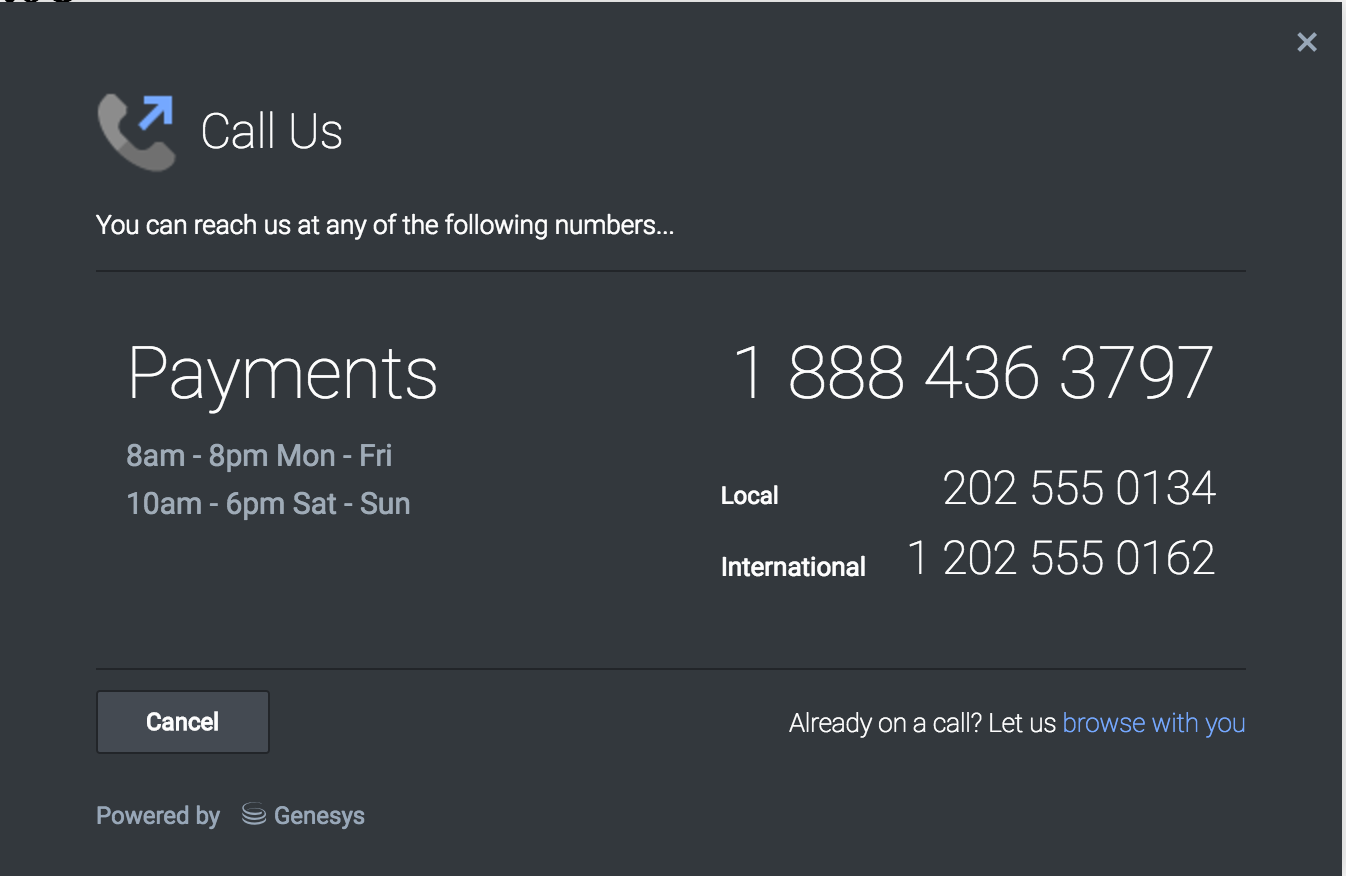Open the browse with you link
The height and width of the screenshot is (876, 1346).
(1153, 723)
